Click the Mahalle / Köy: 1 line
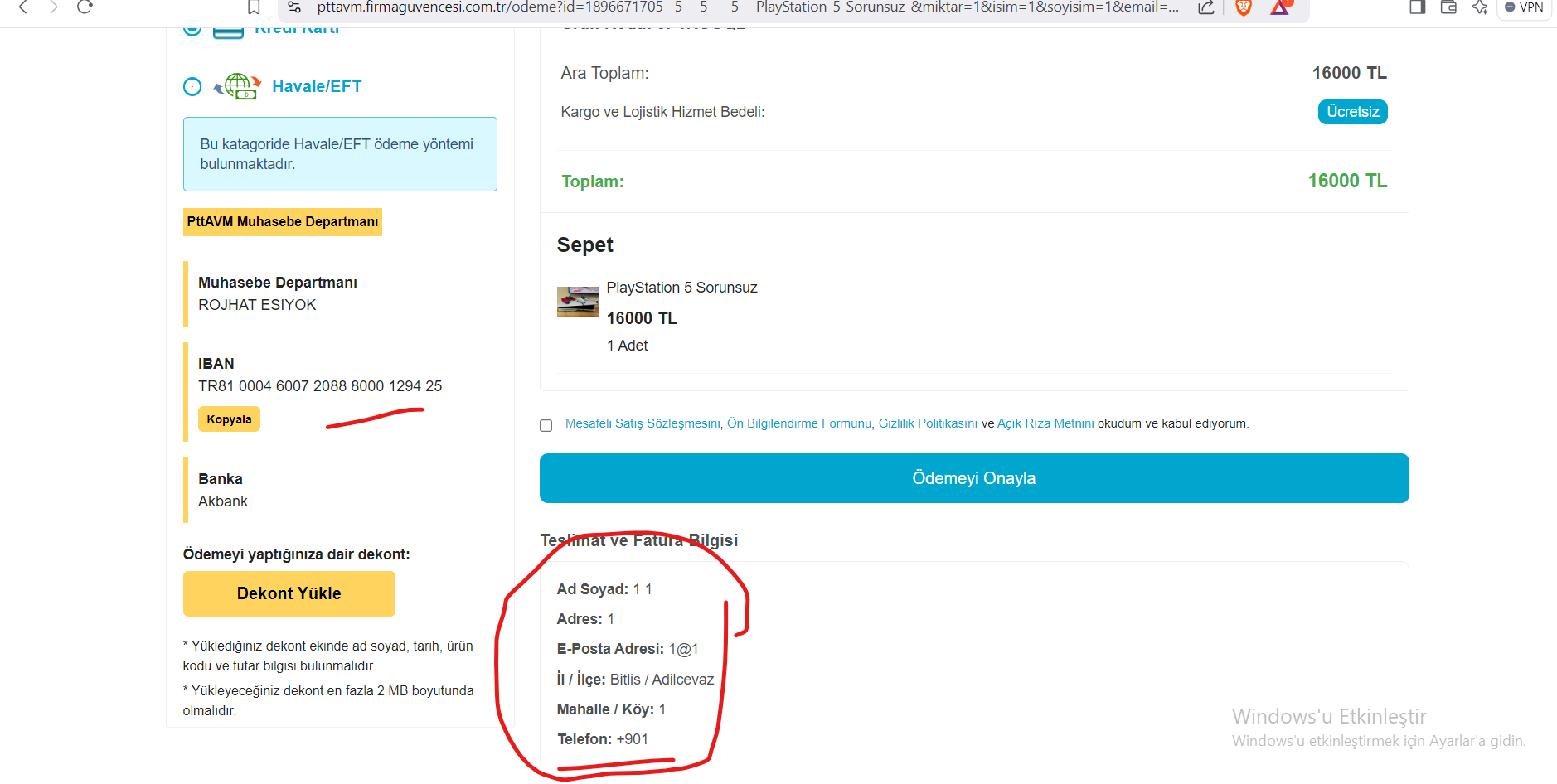 611,709
